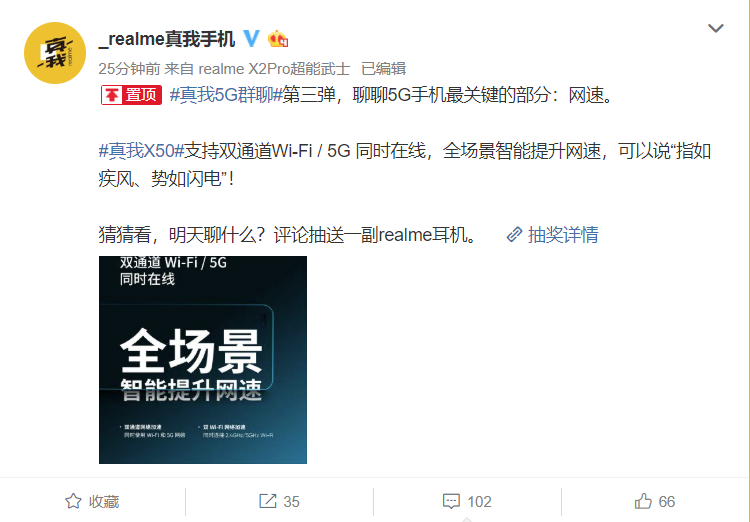Open the 抽奖详情 lottery details link

[x=563, y=234]
